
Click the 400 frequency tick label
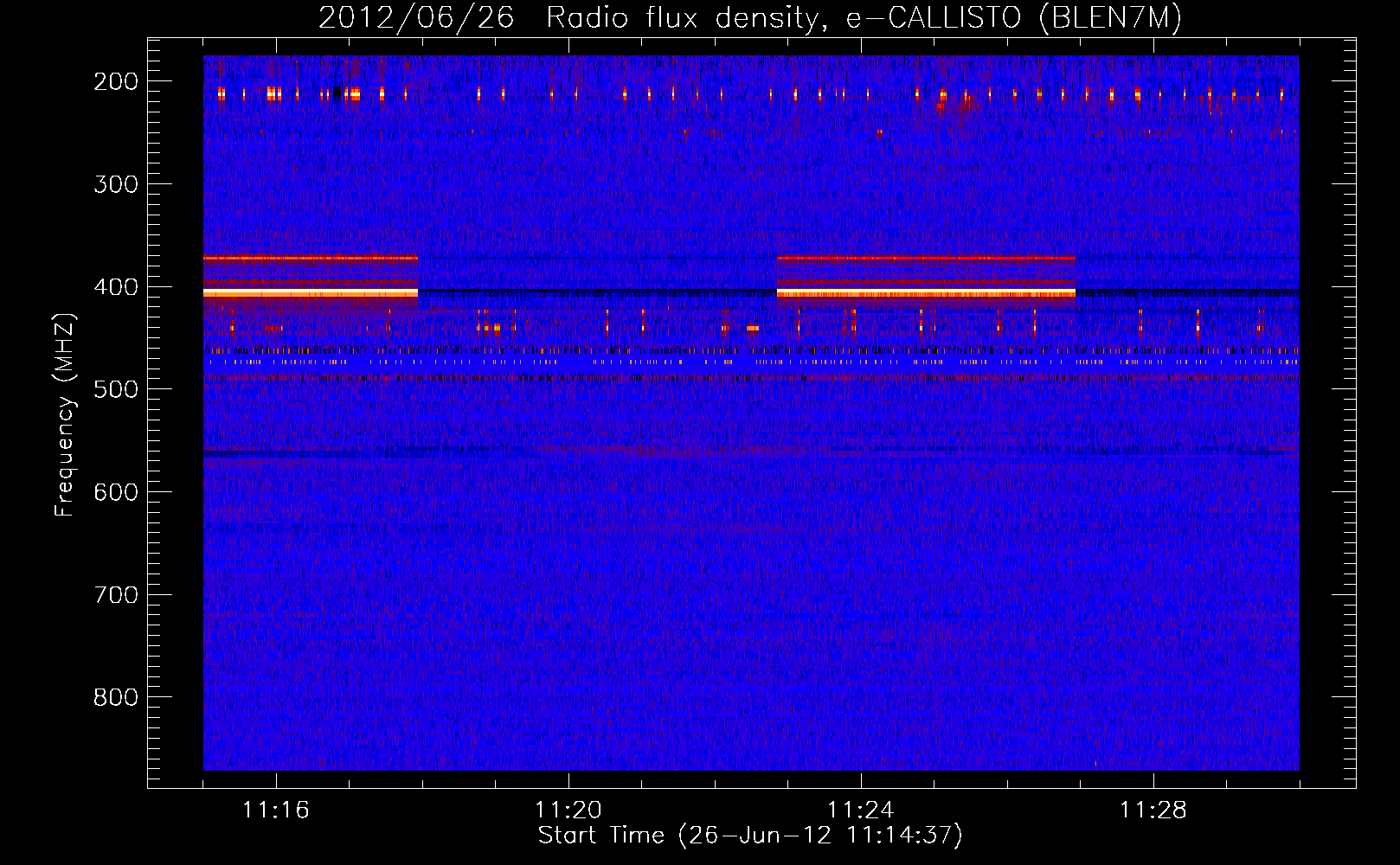click(116, 287)
